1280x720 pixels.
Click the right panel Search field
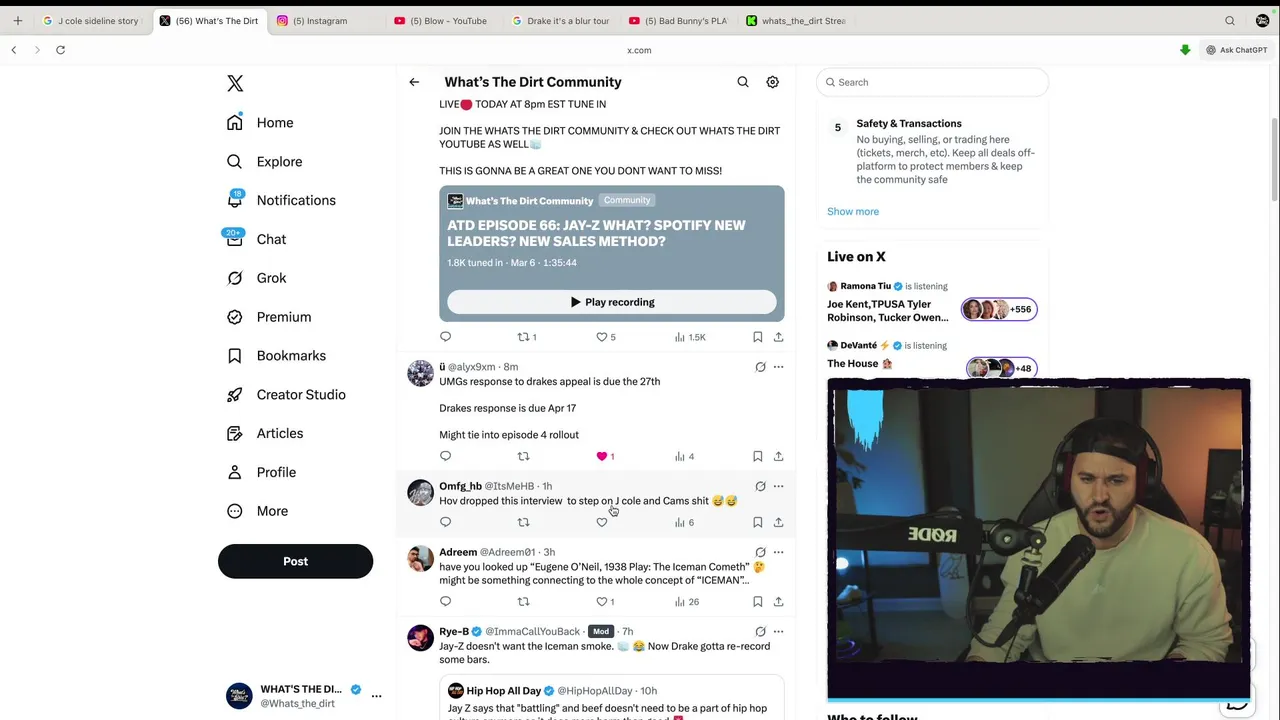click(932, 82)
